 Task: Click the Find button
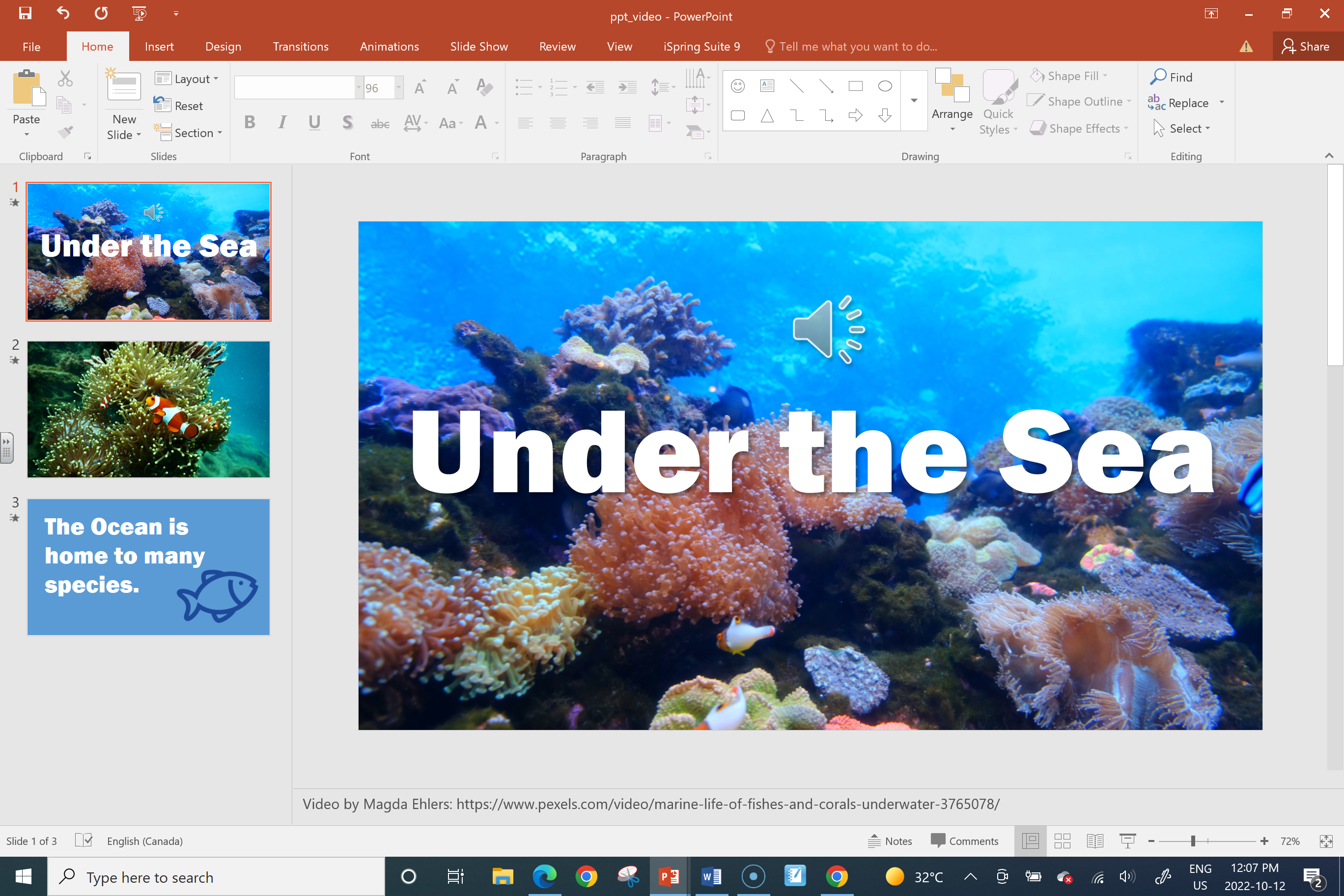point(1172,77)
